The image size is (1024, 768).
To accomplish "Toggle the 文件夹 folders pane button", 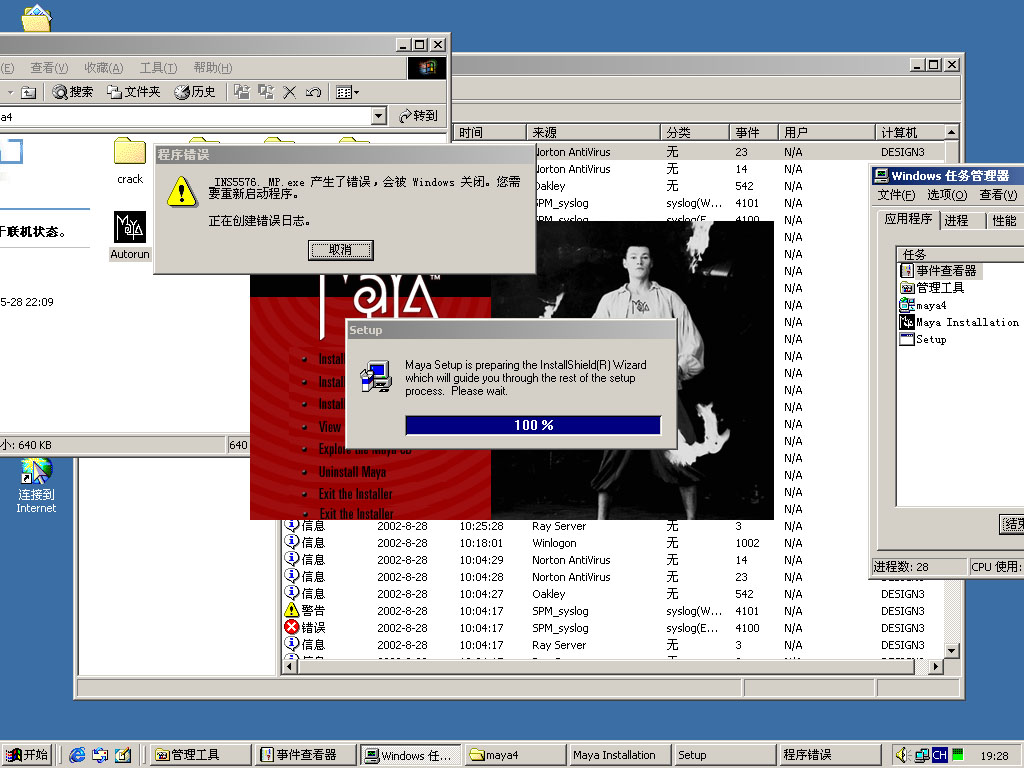I will pos(134,92).
